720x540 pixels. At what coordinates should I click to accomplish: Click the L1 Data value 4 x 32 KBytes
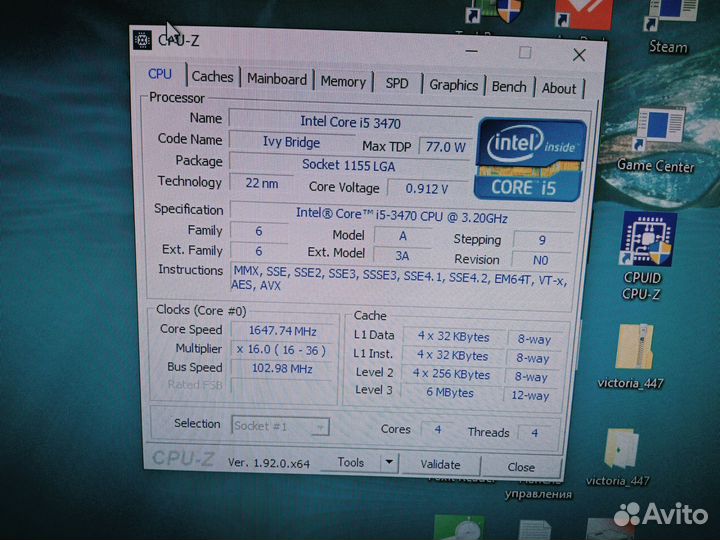(454, 337)
